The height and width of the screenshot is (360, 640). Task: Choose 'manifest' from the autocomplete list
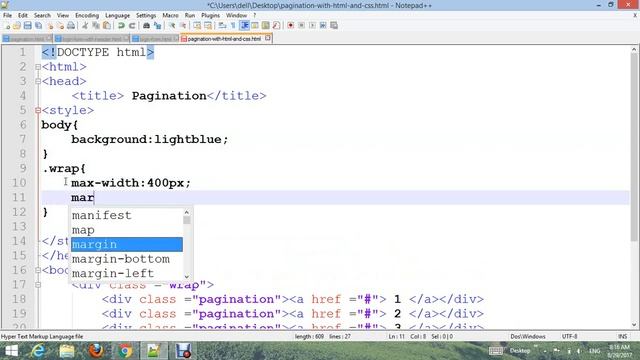coord(127,215)
